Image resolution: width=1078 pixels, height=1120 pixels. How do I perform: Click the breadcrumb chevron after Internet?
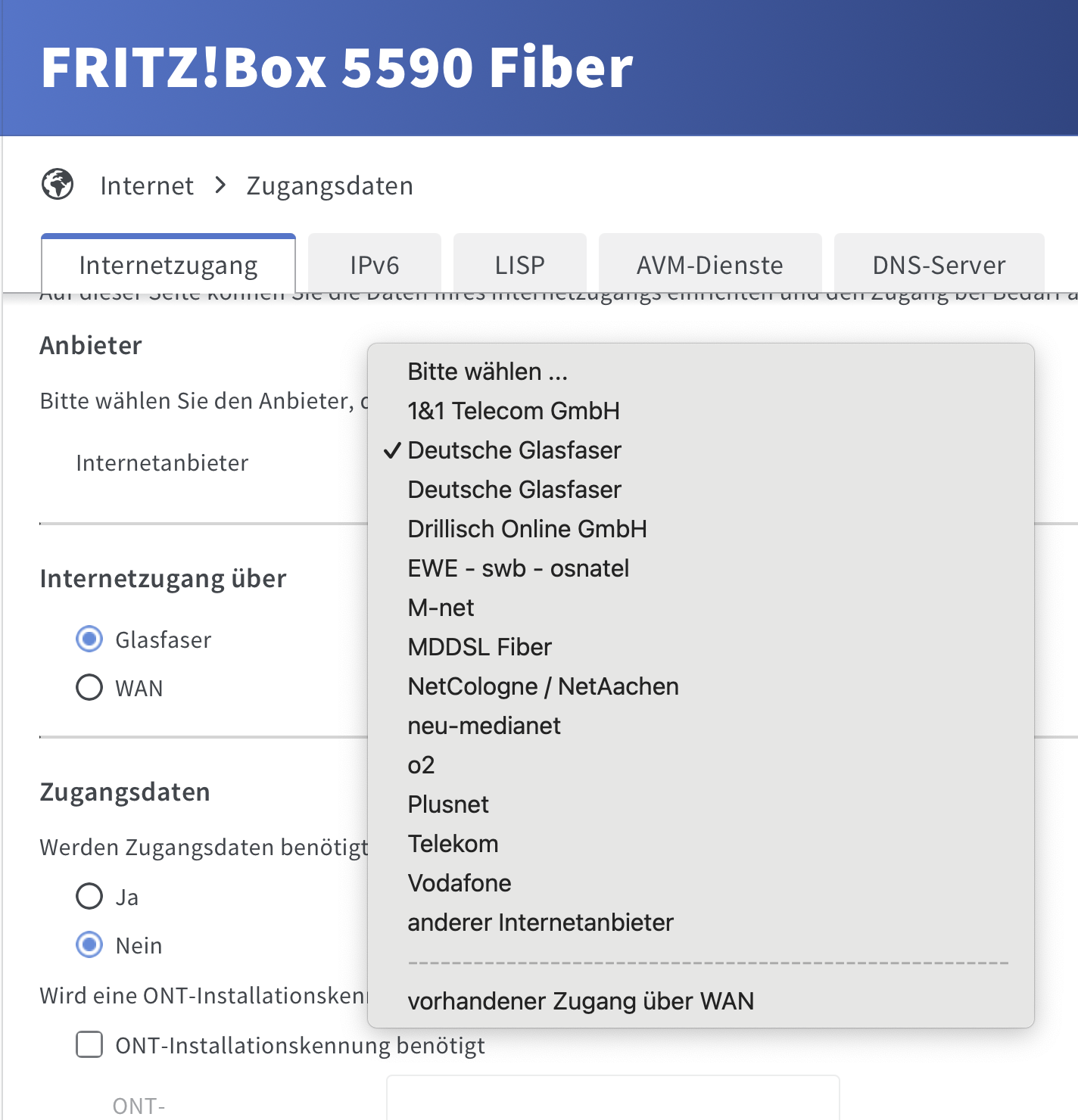[220, 185]
